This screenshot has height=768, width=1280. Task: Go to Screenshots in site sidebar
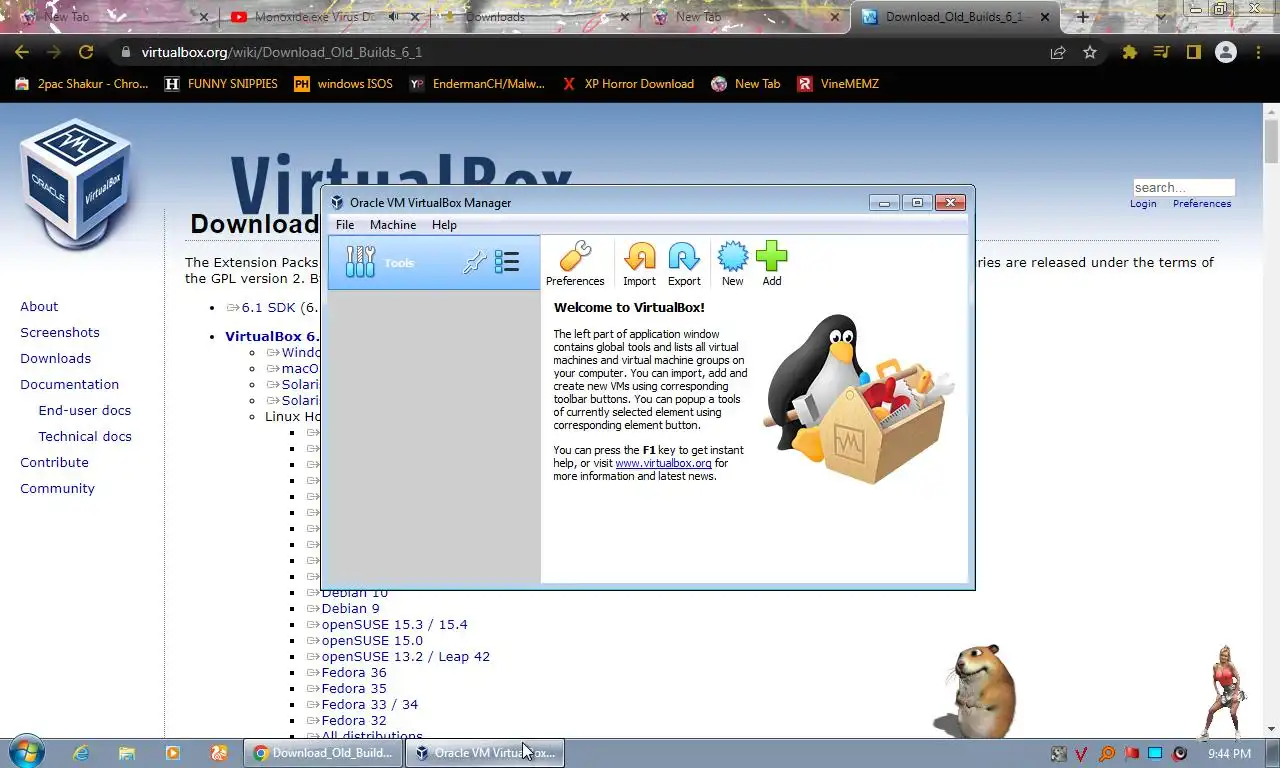click(60, 332)
